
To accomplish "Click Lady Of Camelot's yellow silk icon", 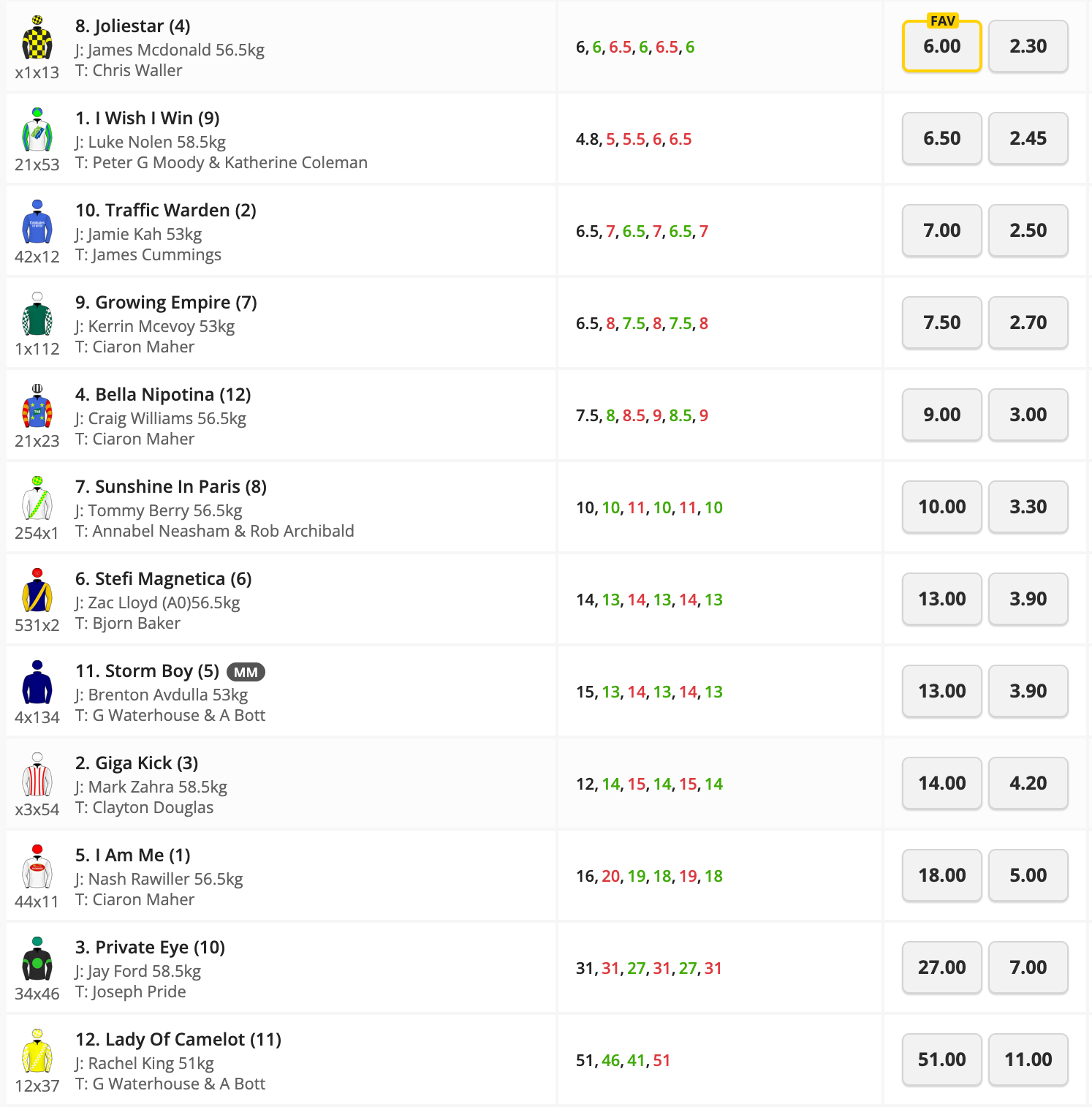I will [37, 1052].
